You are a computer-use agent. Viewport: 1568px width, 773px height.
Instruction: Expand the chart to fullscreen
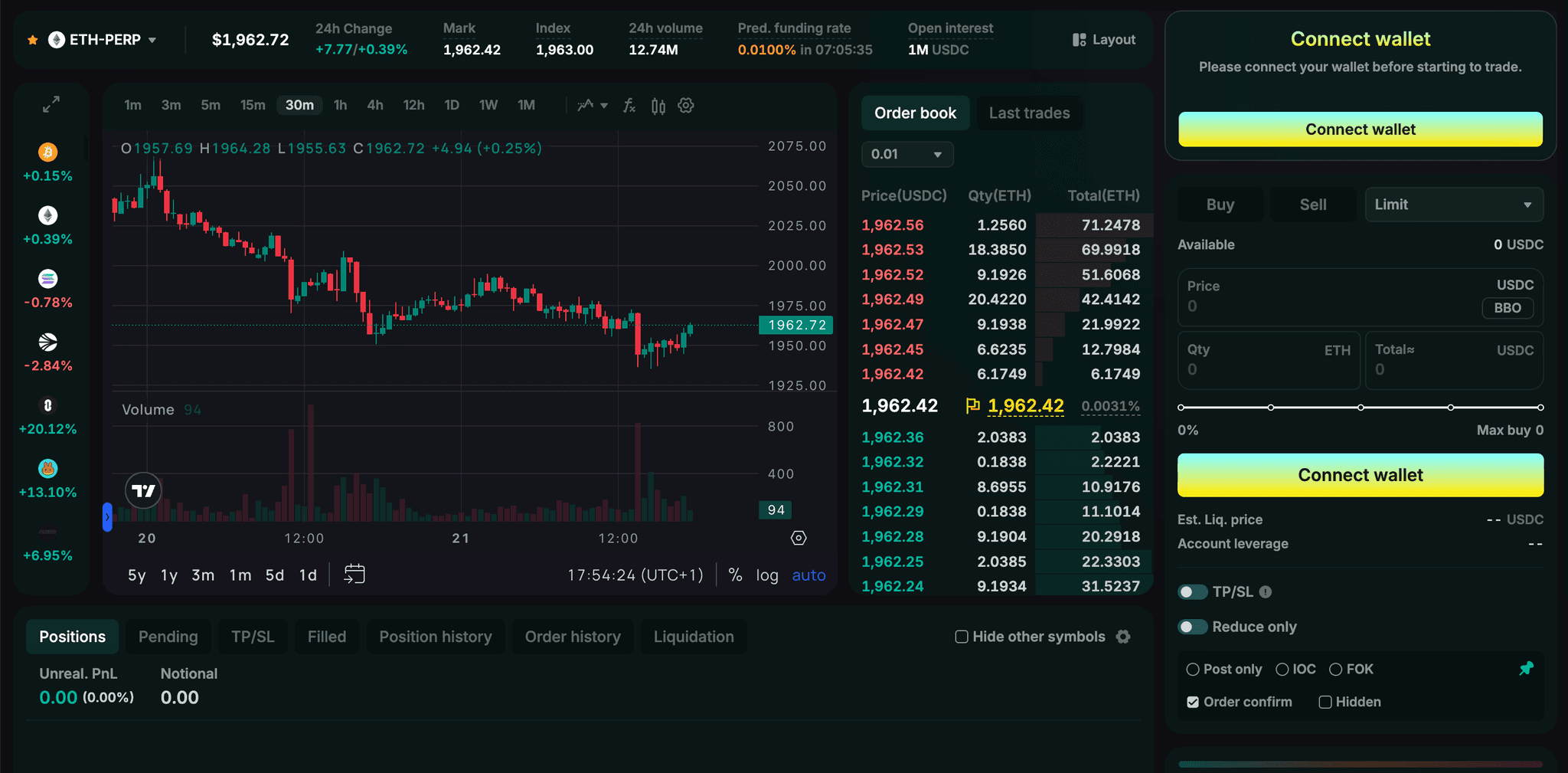point(51,105)
